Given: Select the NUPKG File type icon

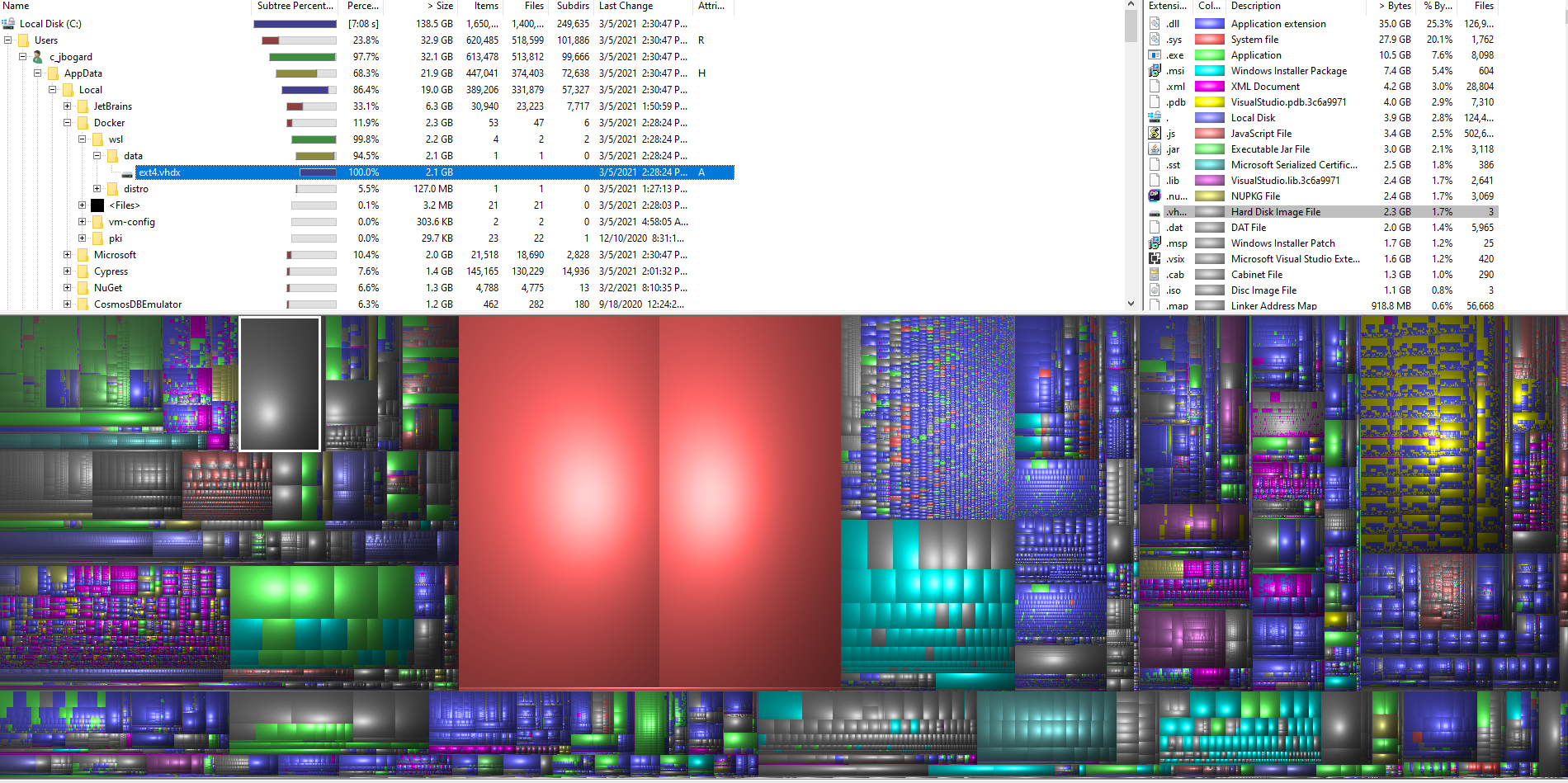Looking at the screenshot, I should [x=1155, y=196].
